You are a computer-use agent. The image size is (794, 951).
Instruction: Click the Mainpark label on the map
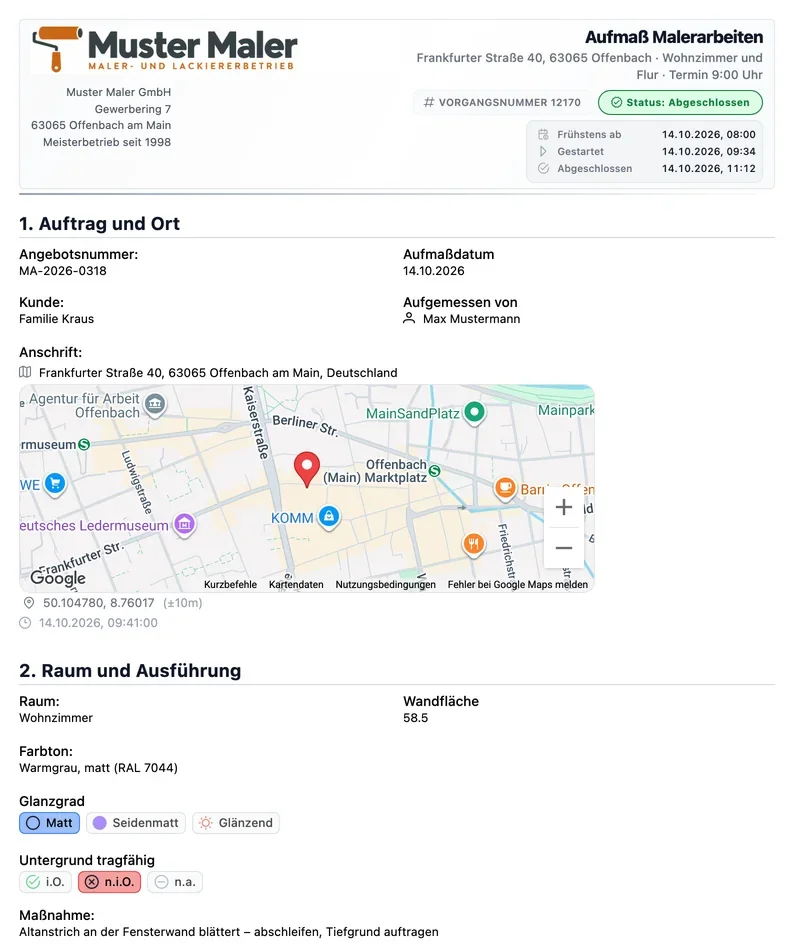point(566,411)
